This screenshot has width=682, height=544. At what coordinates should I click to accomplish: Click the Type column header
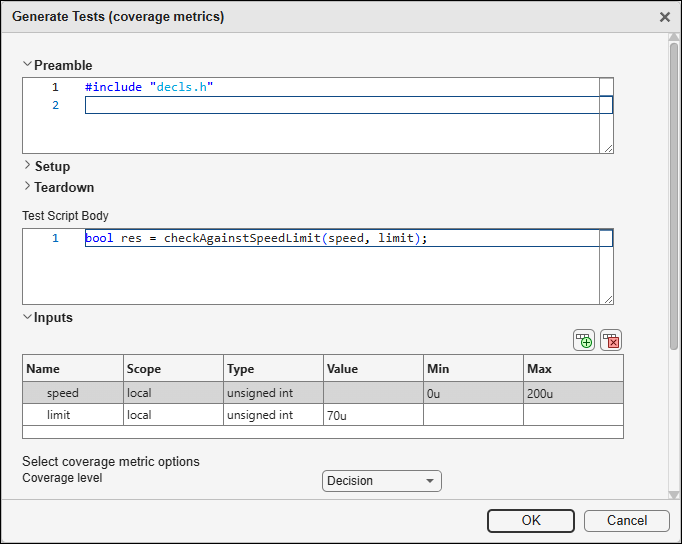coord(274,369)
